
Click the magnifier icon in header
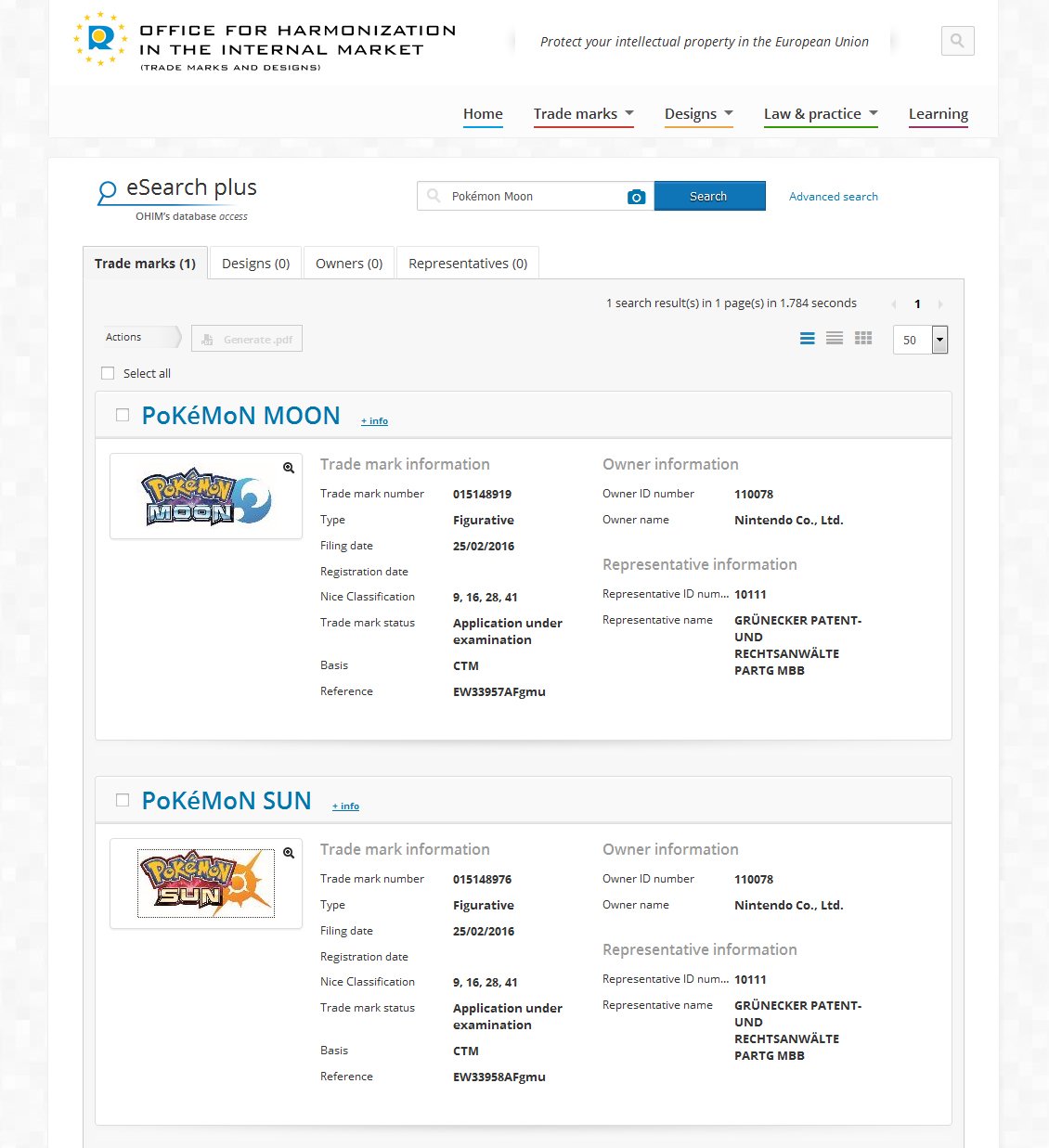pos(957,41)
